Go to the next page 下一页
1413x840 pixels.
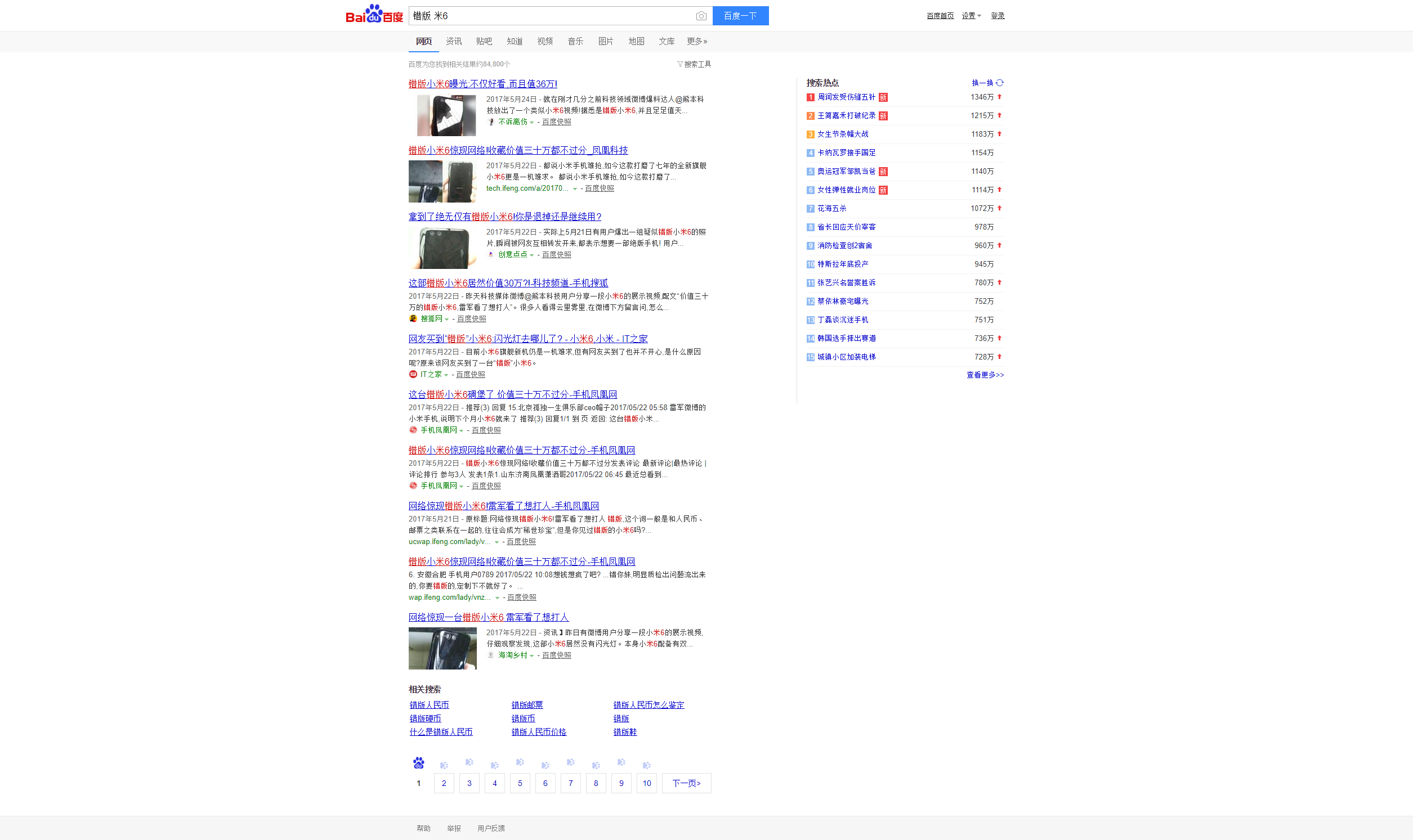tap(686, 783)
